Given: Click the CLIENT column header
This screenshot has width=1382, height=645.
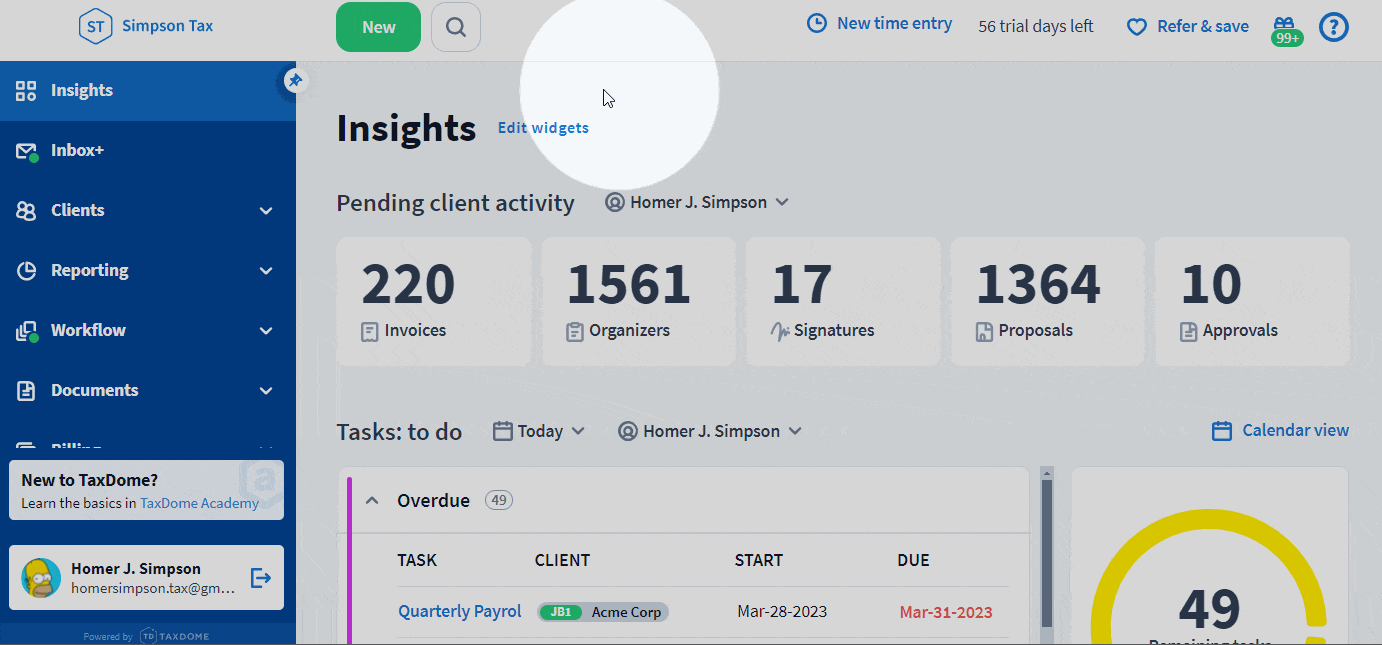Looking at the screenshot, I should pos(562,560).
